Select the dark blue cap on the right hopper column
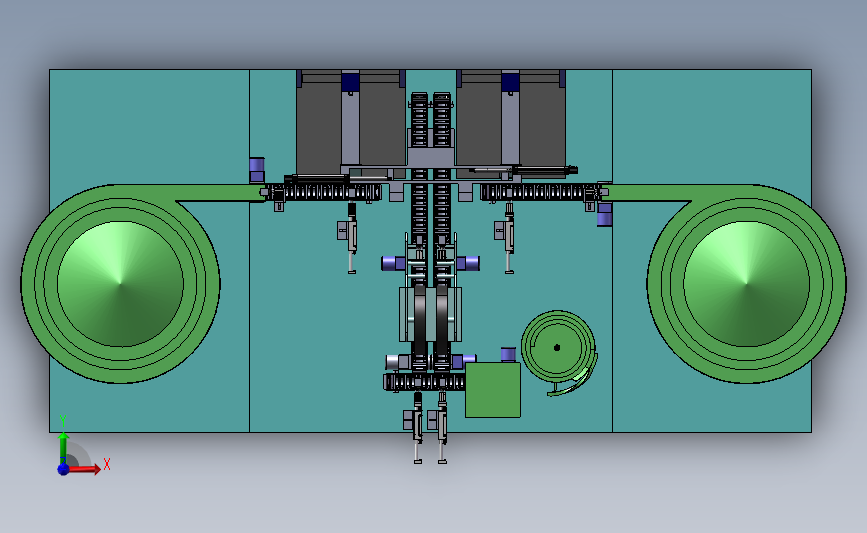Screen dimensions: 867x533 (x=510, y=82)
